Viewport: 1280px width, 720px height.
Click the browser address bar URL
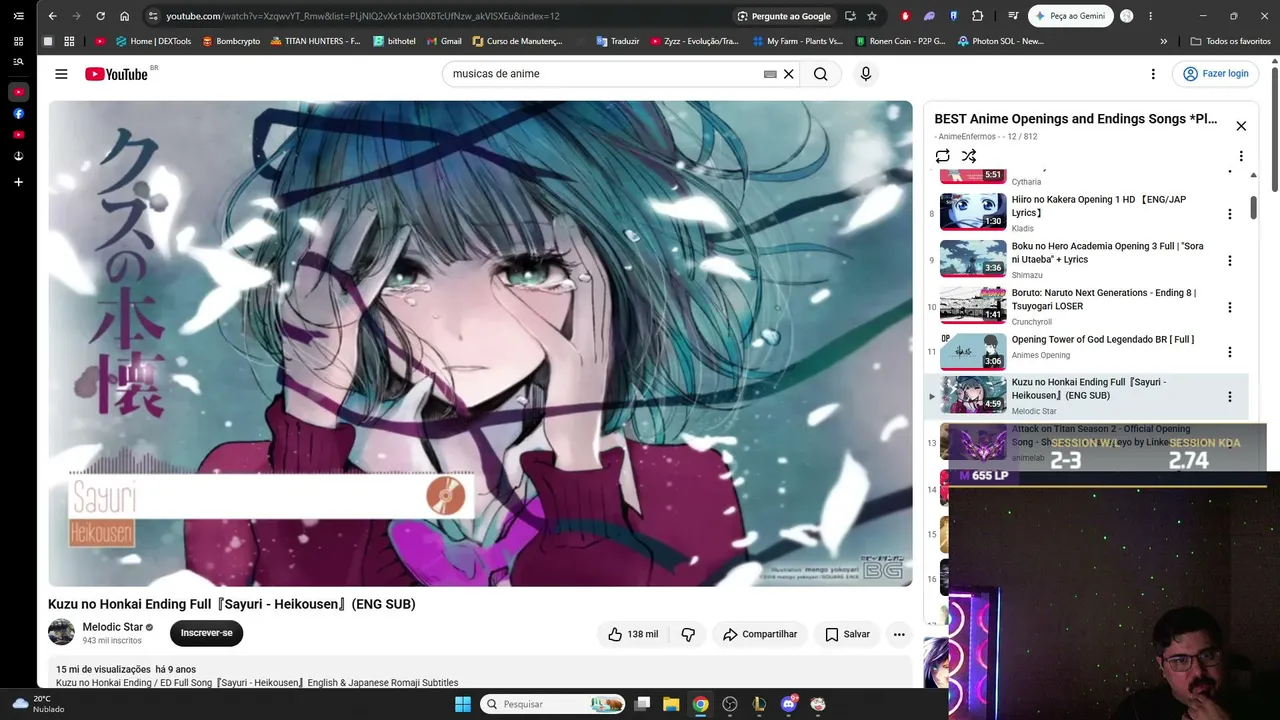tap(363, 16)
